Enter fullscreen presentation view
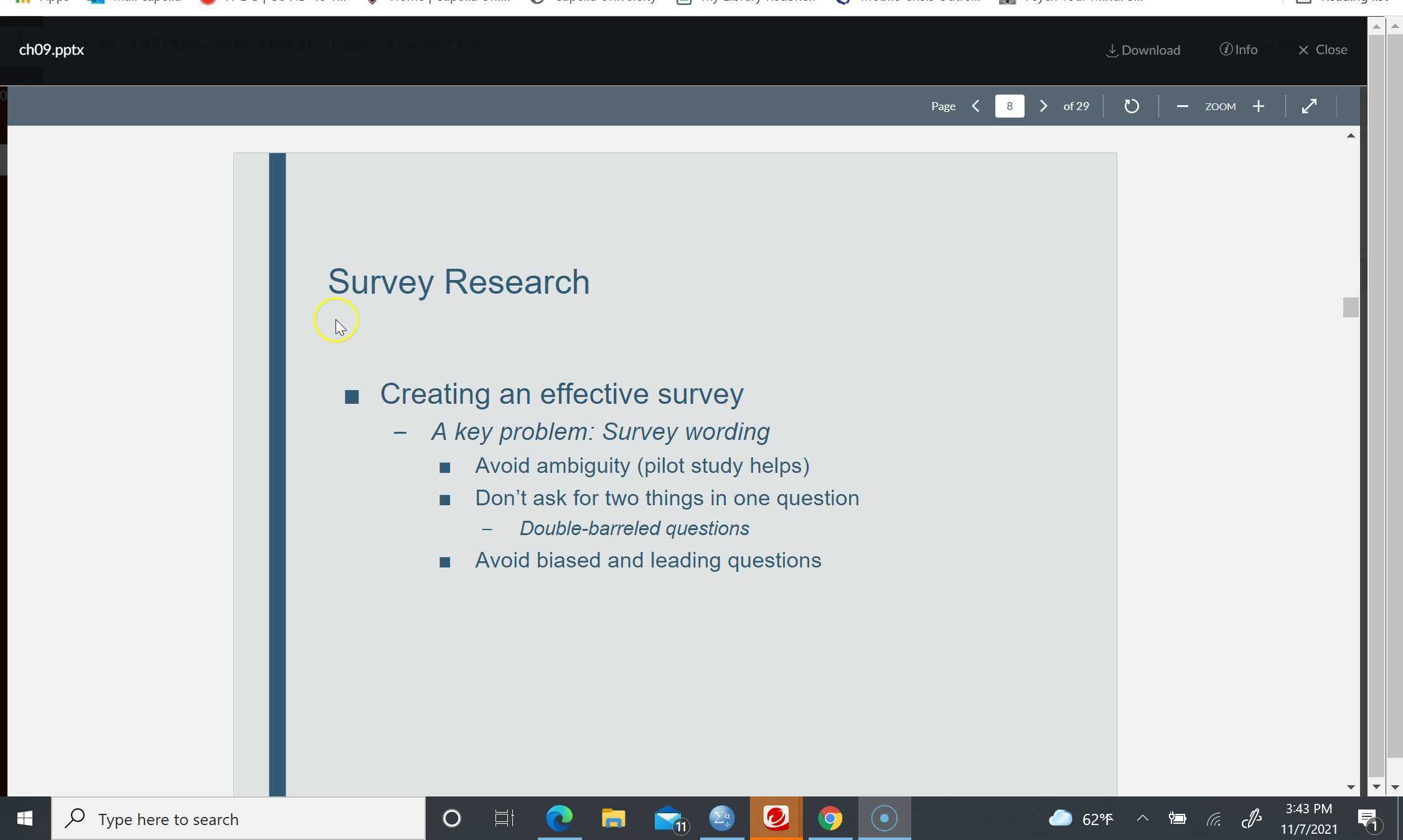Screen dimensions: 1403x840 pos(1310,106)
